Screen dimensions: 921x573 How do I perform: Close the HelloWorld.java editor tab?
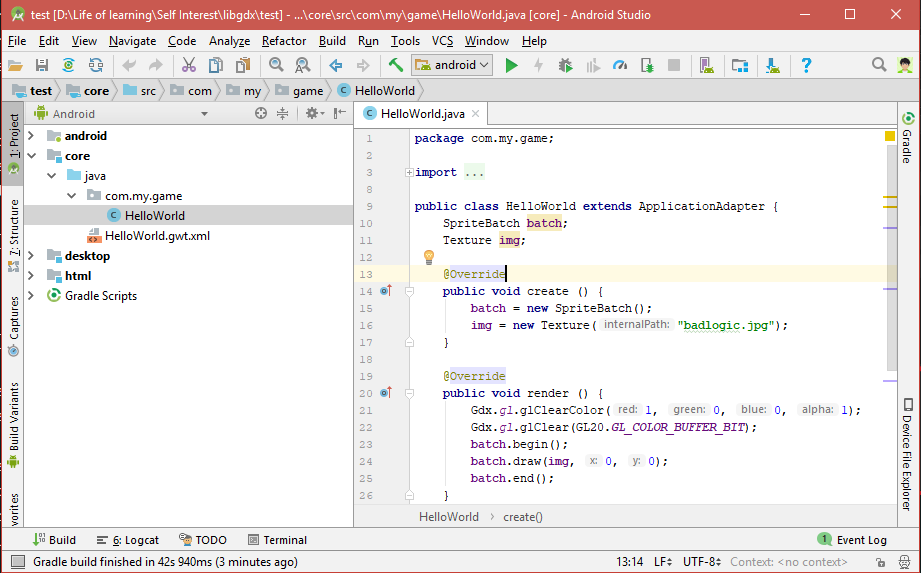[x=476, y=115]
